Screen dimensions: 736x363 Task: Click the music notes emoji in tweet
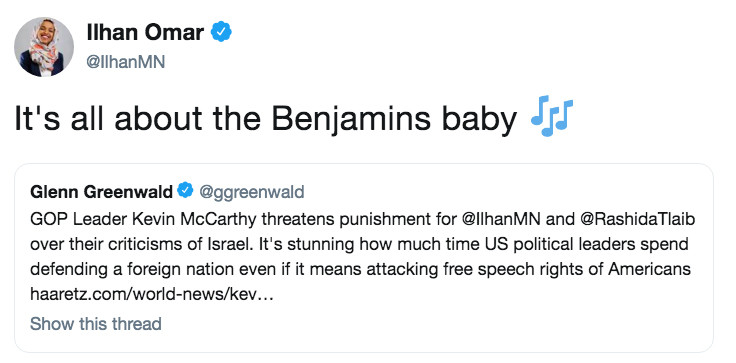click(552, 116)
